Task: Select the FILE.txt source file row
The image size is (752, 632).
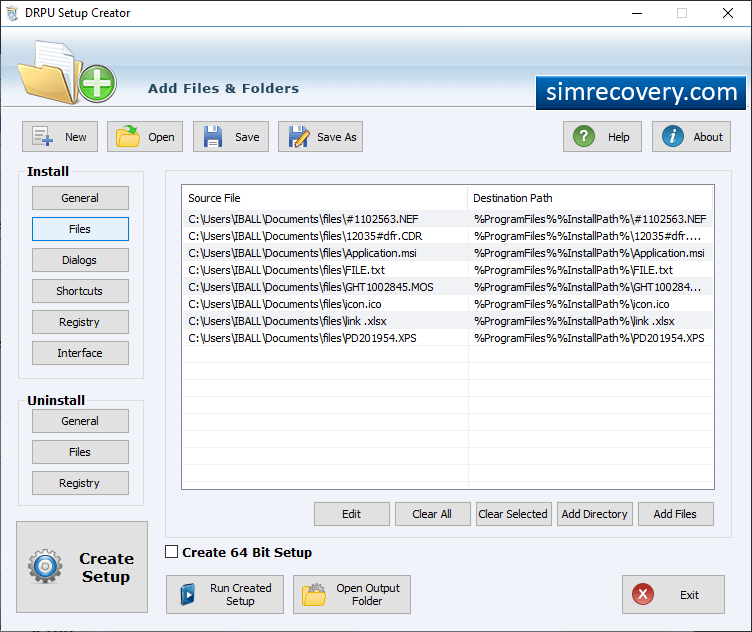Action: point(325,270)
